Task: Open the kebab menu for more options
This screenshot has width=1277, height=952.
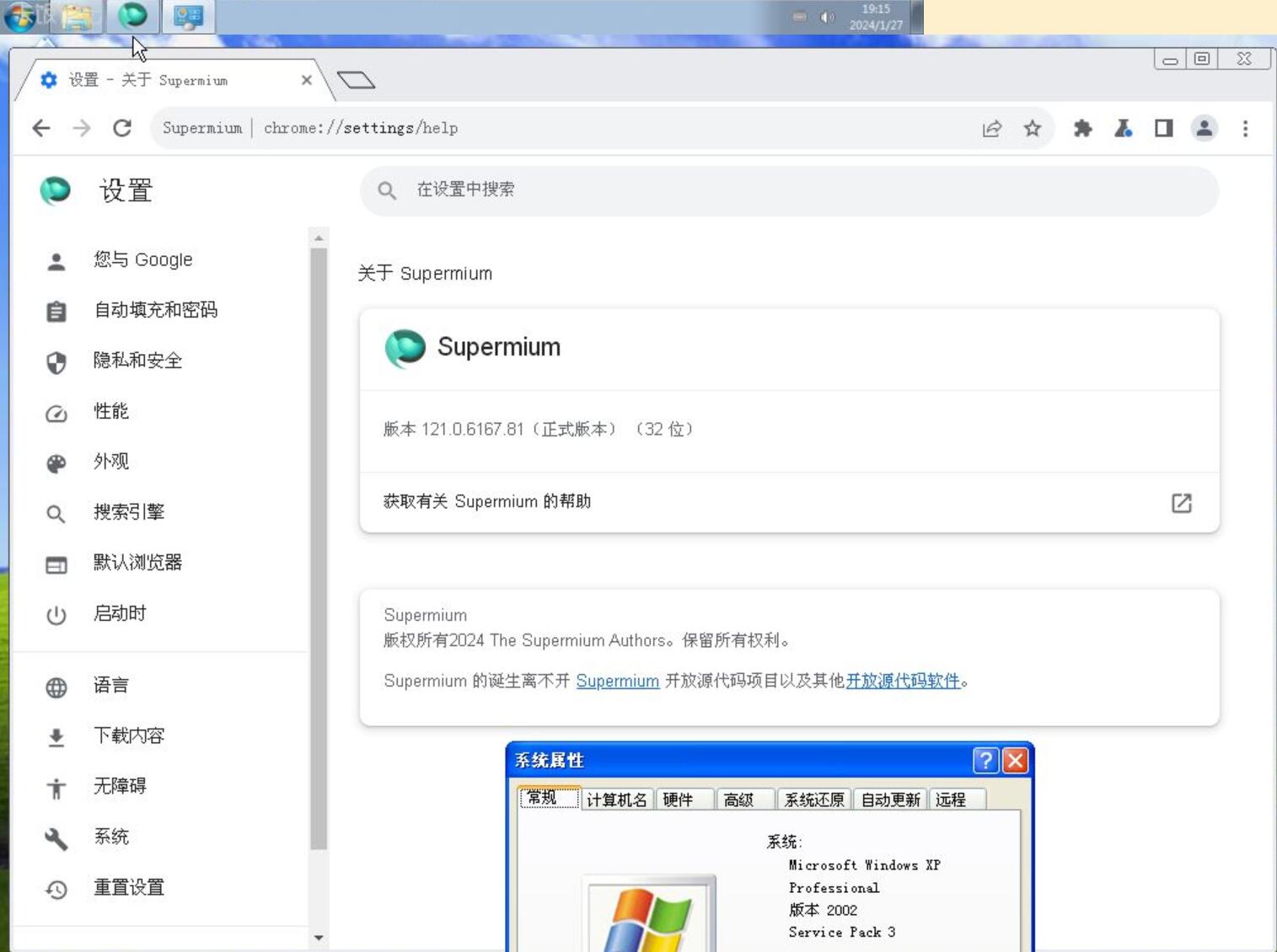Action: (1245, 128)
